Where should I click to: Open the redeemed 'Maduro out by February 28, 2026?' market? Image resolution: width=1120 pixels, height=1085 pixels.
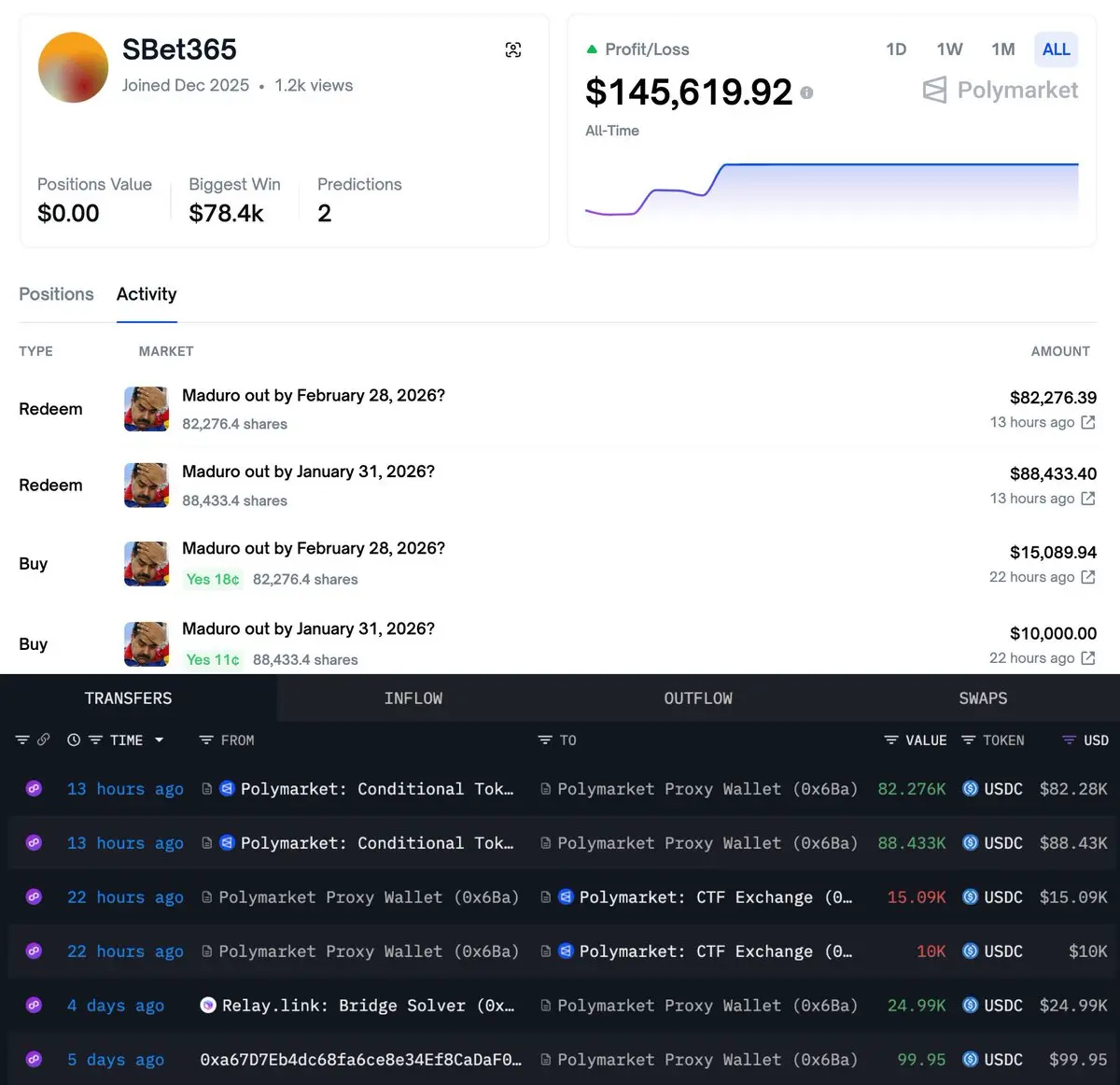click(314, 395)
